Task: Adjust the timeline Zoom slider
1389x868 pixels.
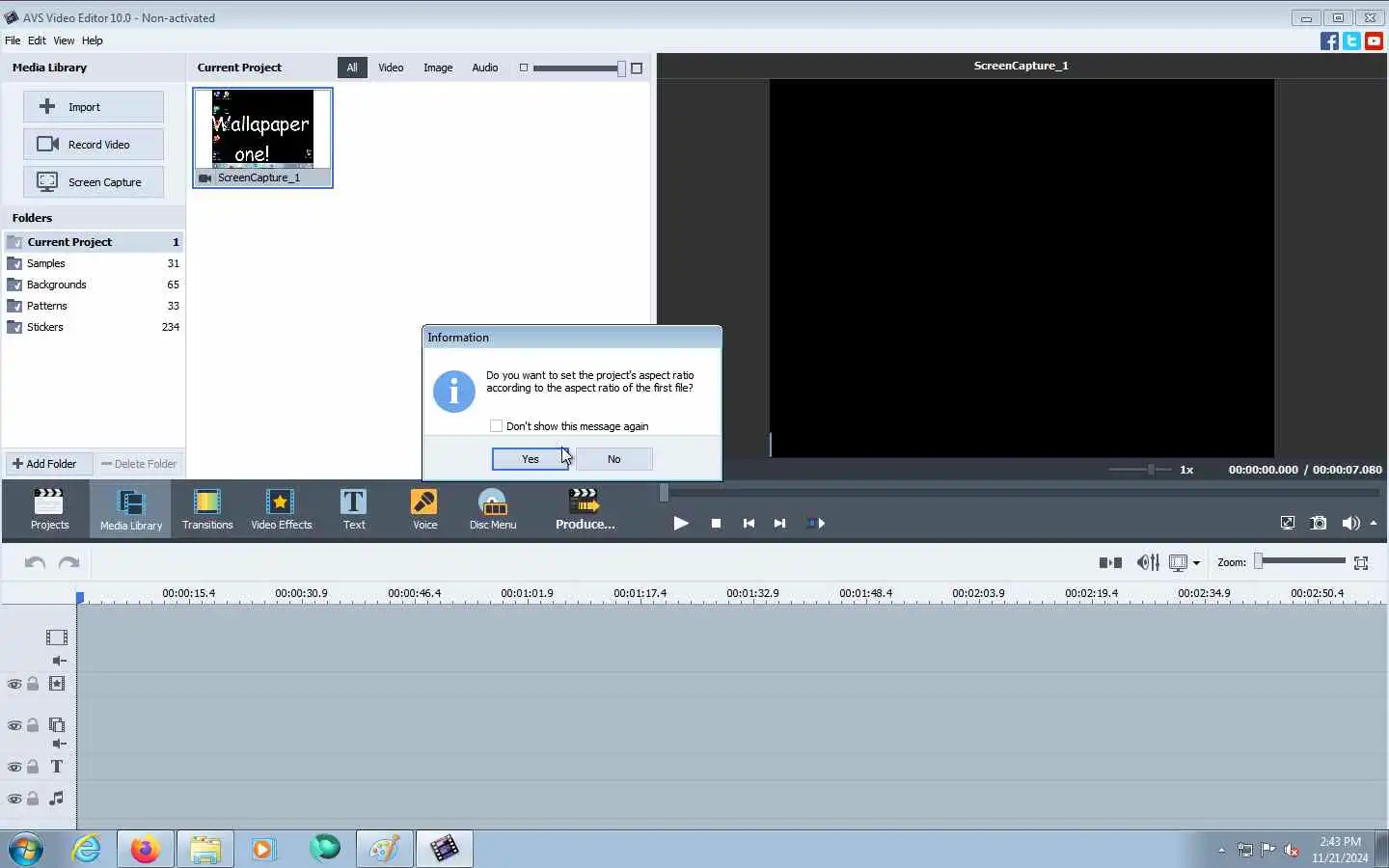Action: pos(1259,561)
